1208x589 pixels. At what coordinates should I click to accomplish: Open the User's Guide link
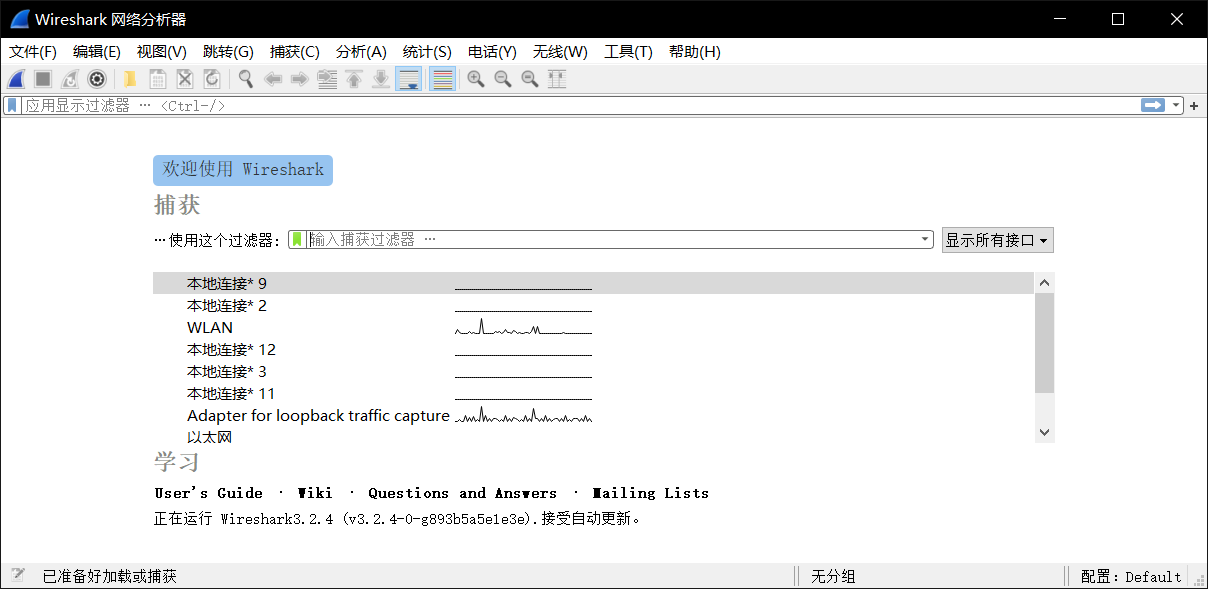tap(208, 493)
